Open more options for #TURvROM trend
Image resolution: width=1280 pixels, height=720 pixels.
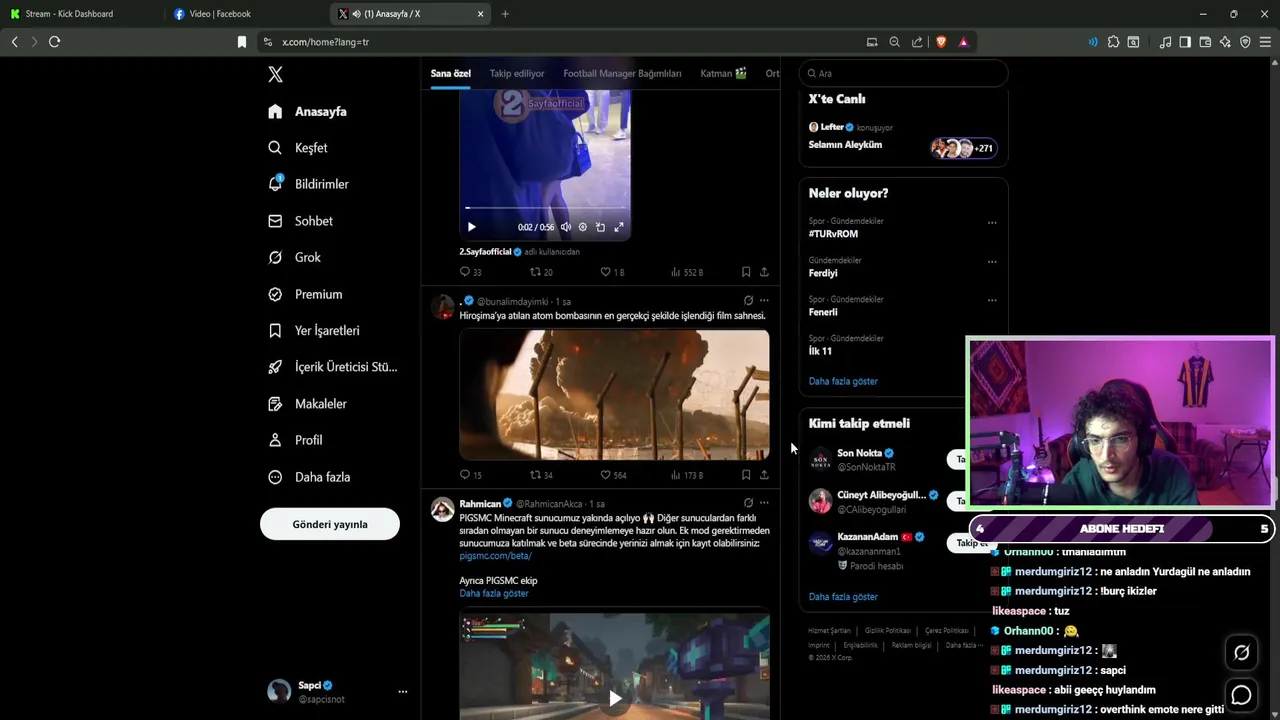click(x=992, y=223)
